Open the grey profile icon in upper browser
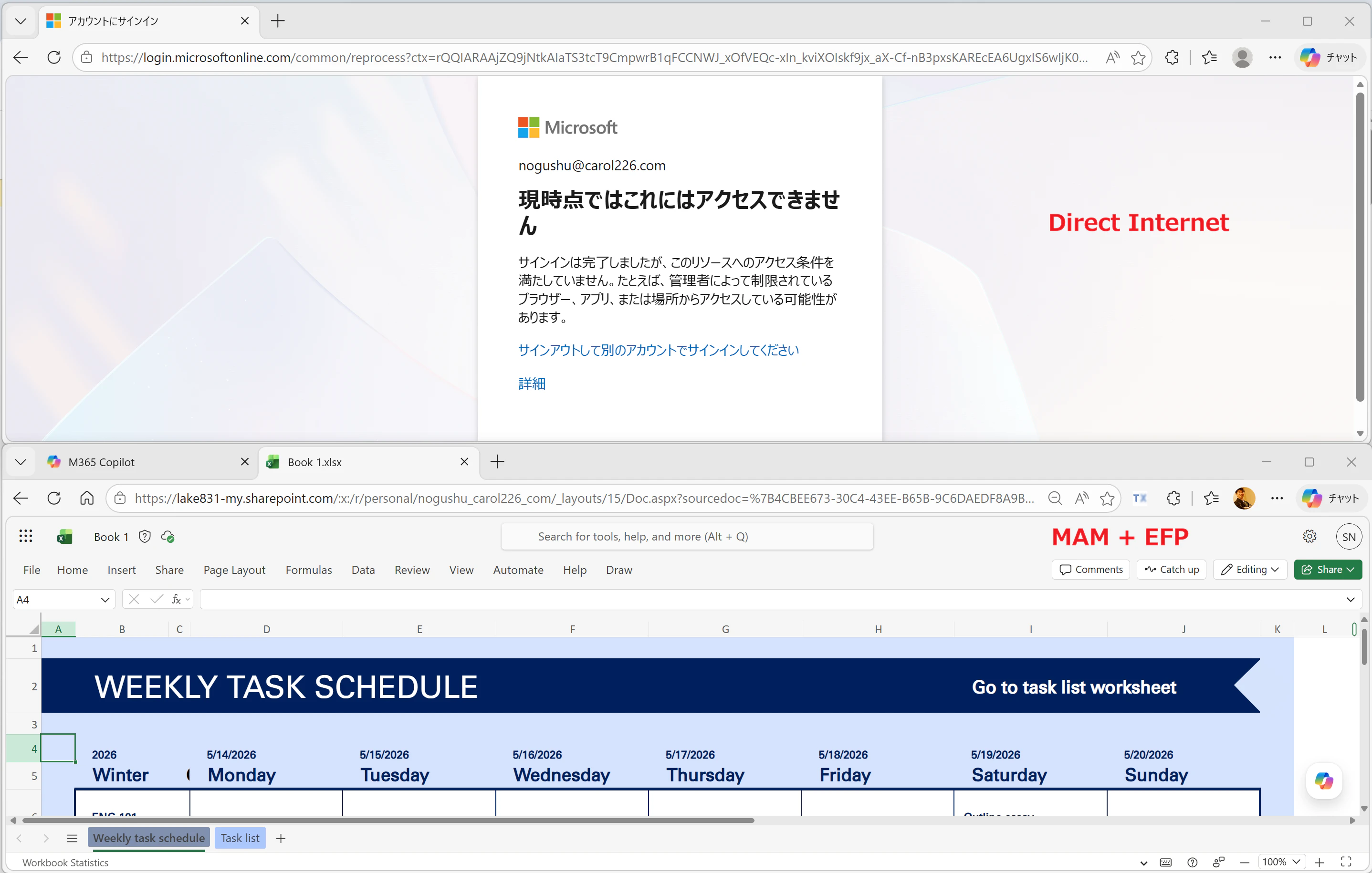1372x873 pixels. click(x=1242, y=57)
